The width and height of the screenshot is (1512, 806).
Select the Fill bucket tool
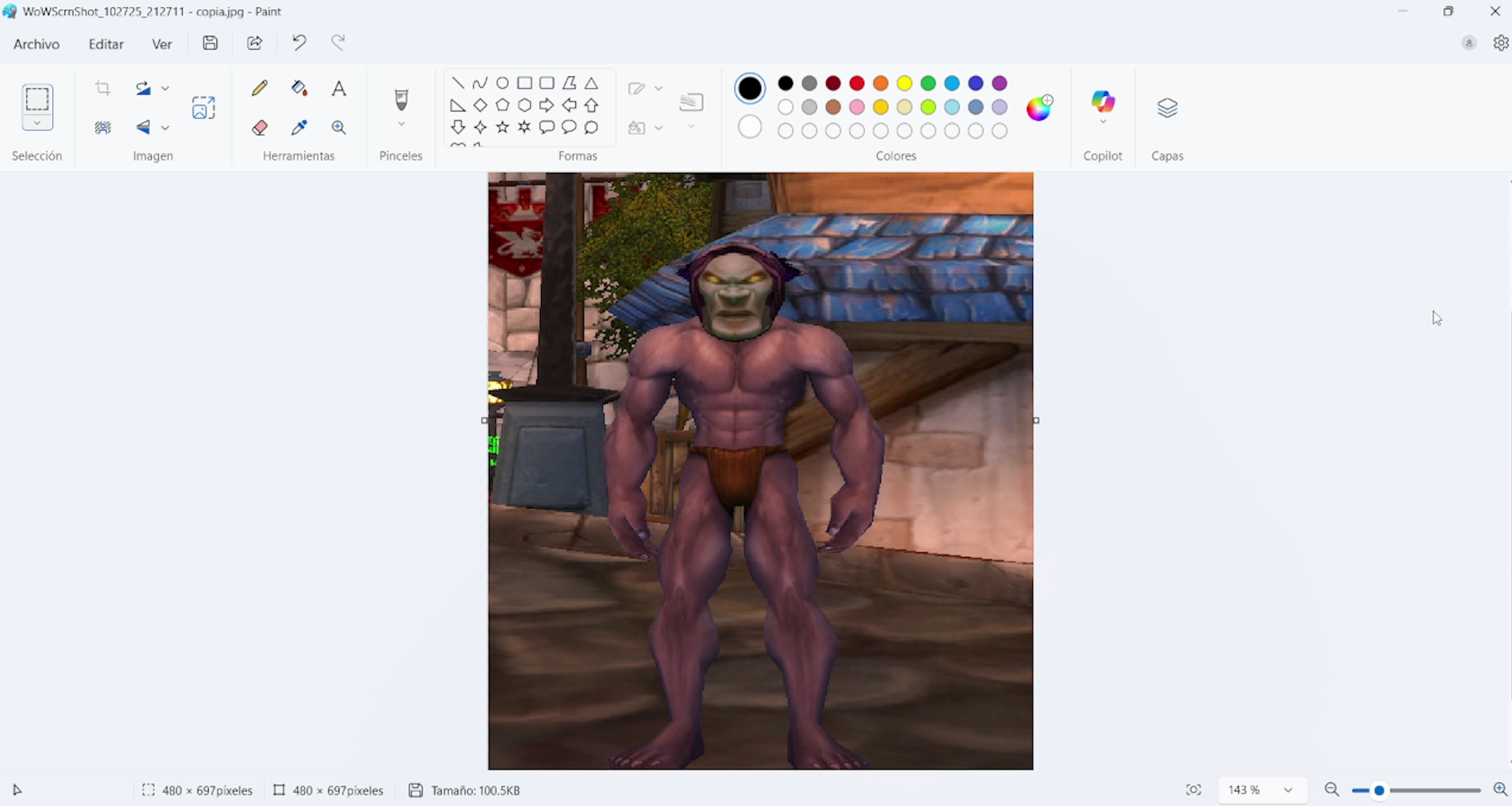tap(299, 88)
